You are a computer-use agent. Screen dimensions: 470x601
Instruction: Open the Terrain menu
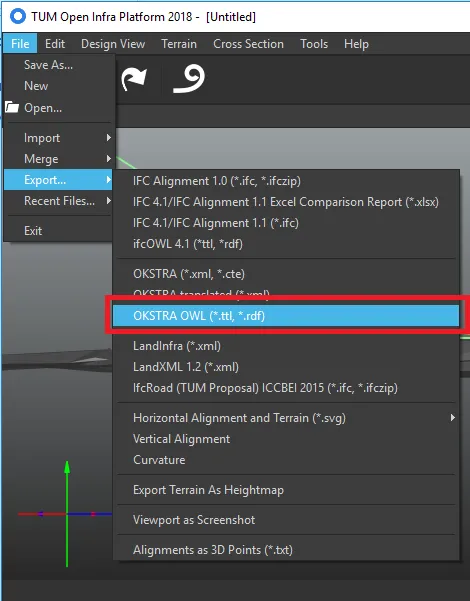[179, 44]
